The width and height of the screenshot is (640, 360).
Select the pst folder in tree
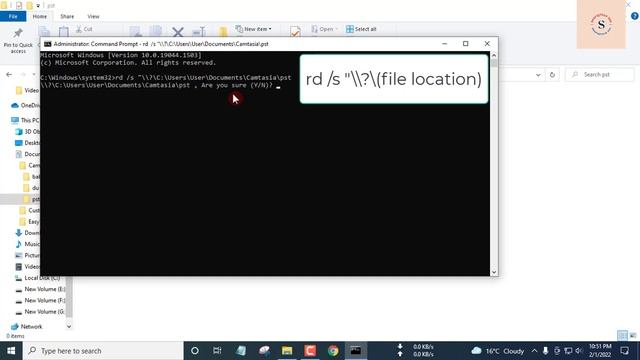[31, 199]
